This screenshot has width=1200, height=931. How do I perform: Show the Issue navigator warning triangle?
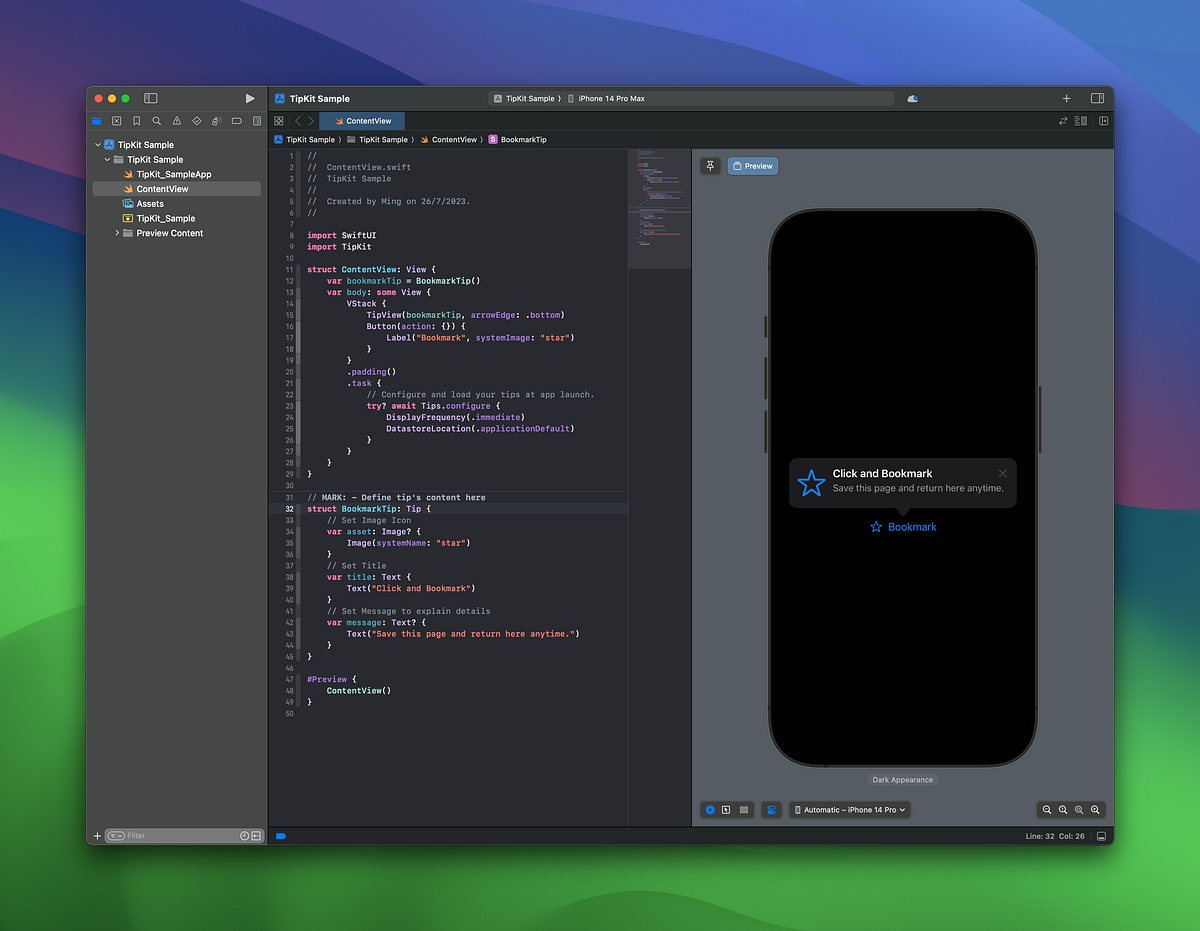pyautogui.click(x=177, y=120)
